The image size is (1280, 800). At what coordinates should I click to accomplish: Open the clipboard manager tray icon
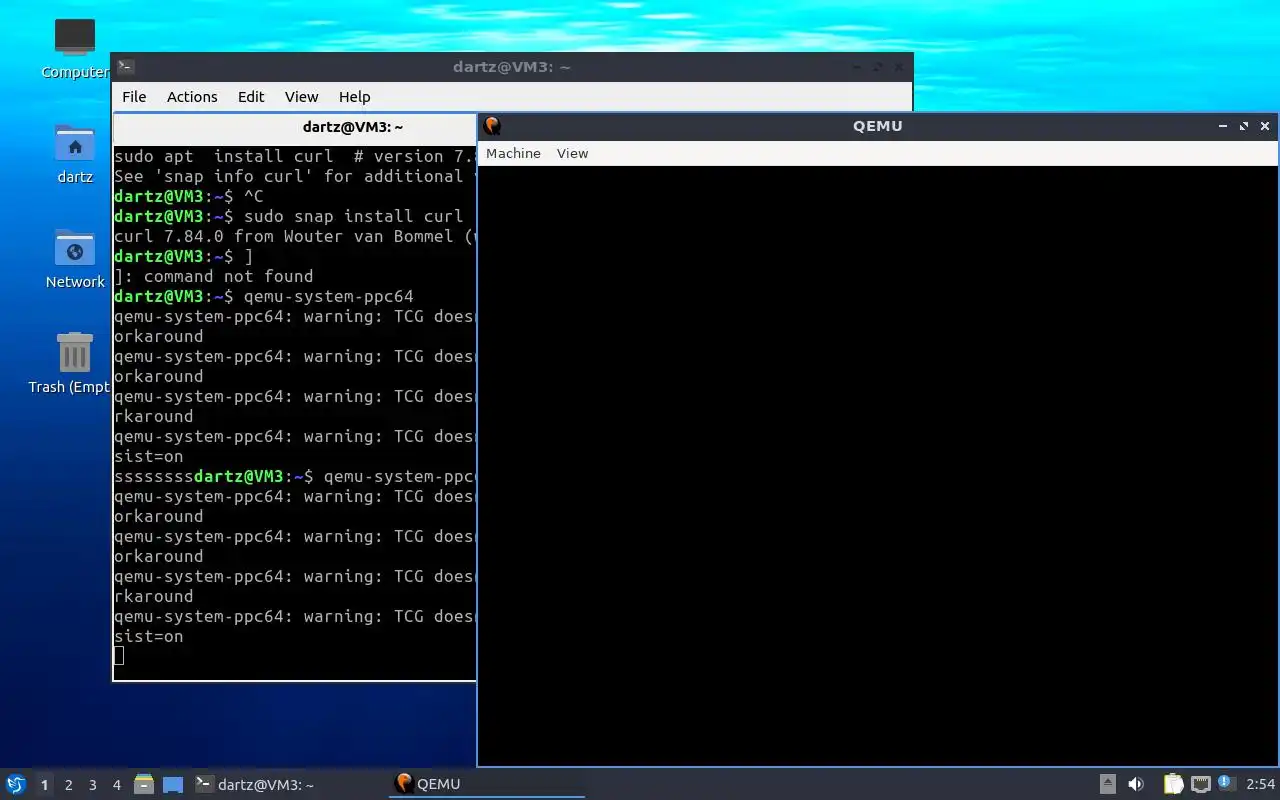point(1173,784)
